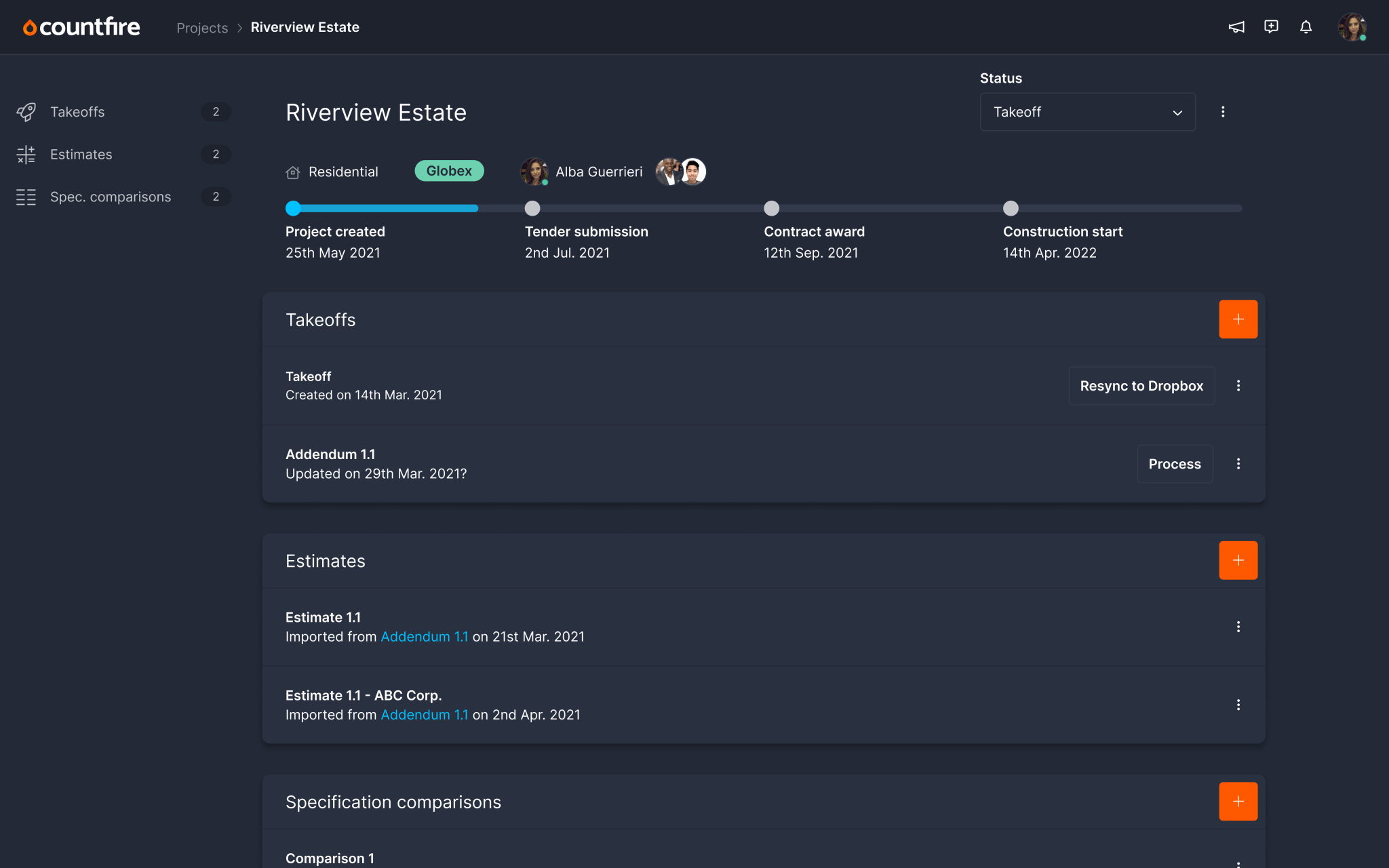Follow Addendum 1.1 link in ABC Corp. estimate
This screenshot has height=868, width=1389.
425,715
